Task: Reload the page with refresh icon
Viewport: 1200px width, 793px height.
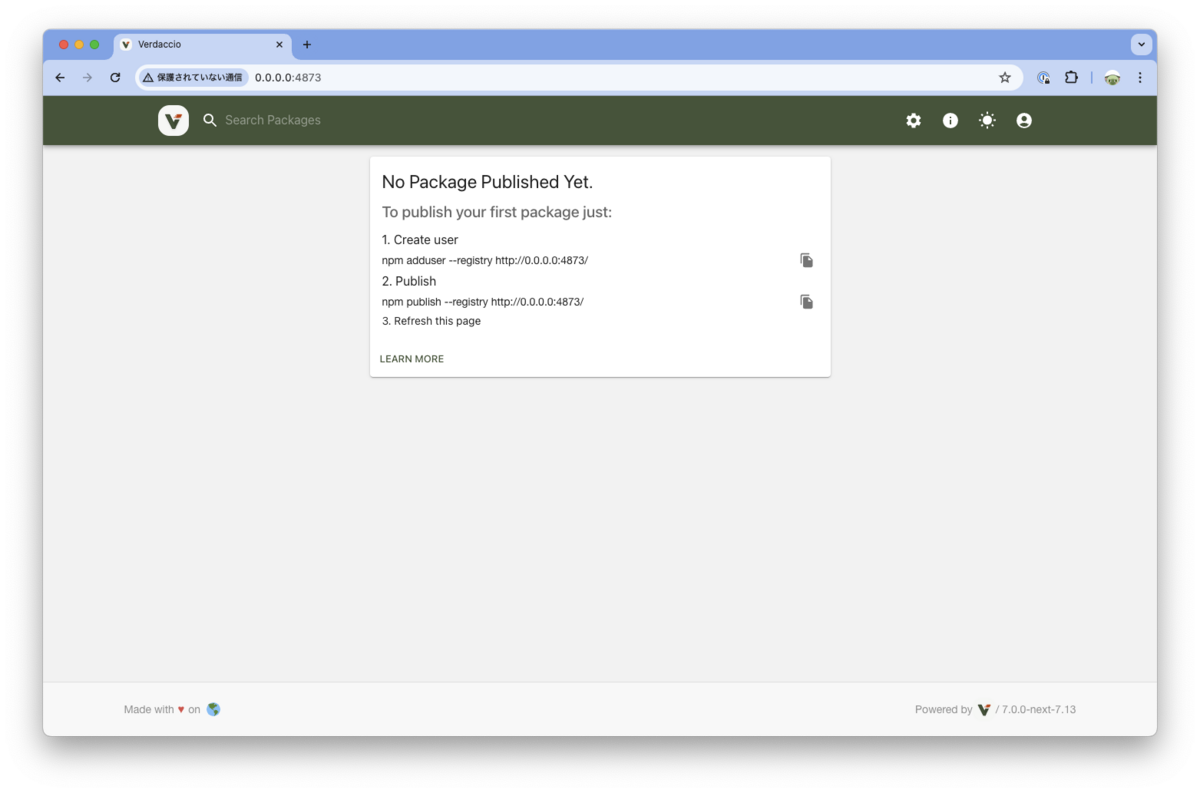Action: 115,77
